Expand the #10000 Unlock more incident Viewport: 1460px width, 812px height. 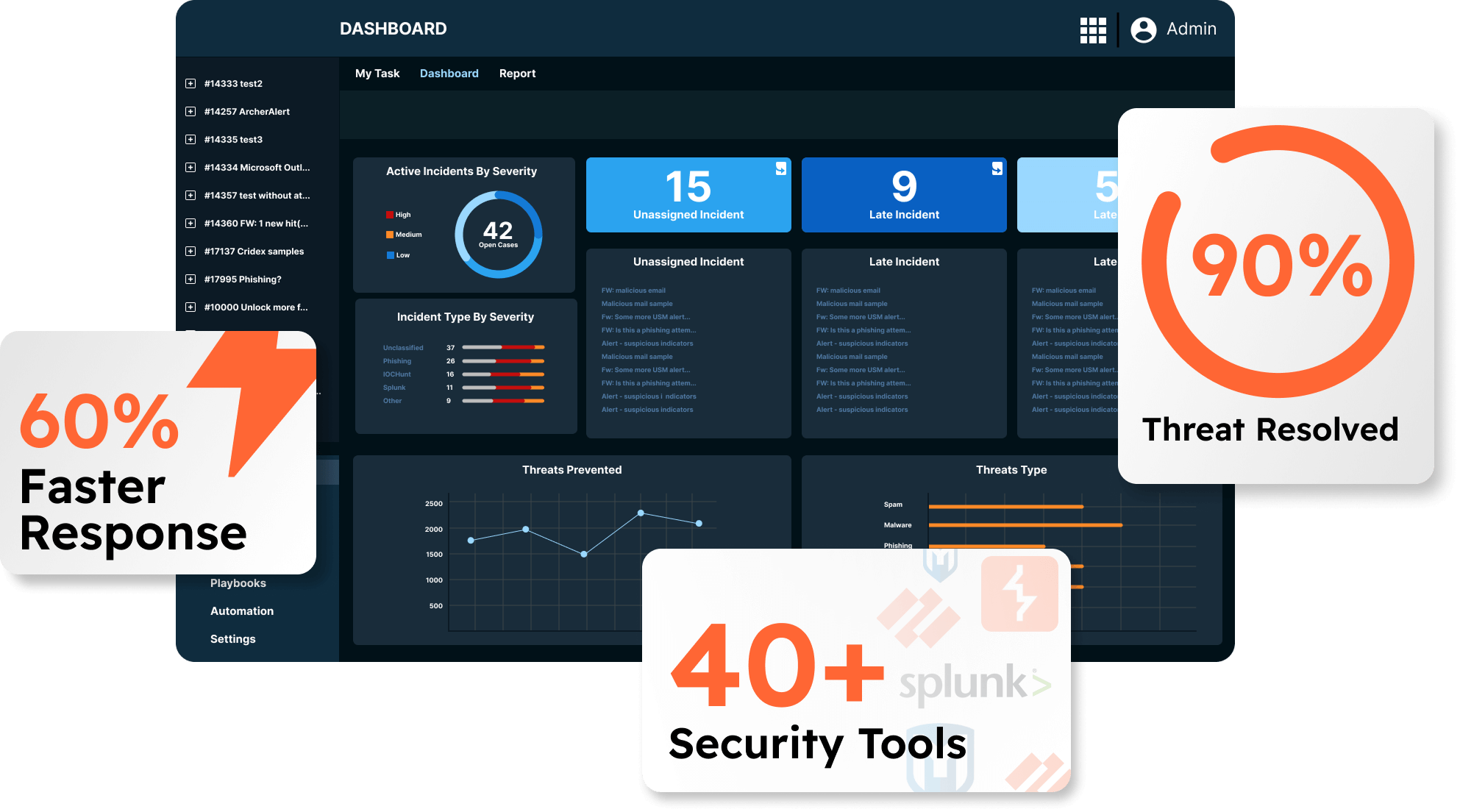189,307
